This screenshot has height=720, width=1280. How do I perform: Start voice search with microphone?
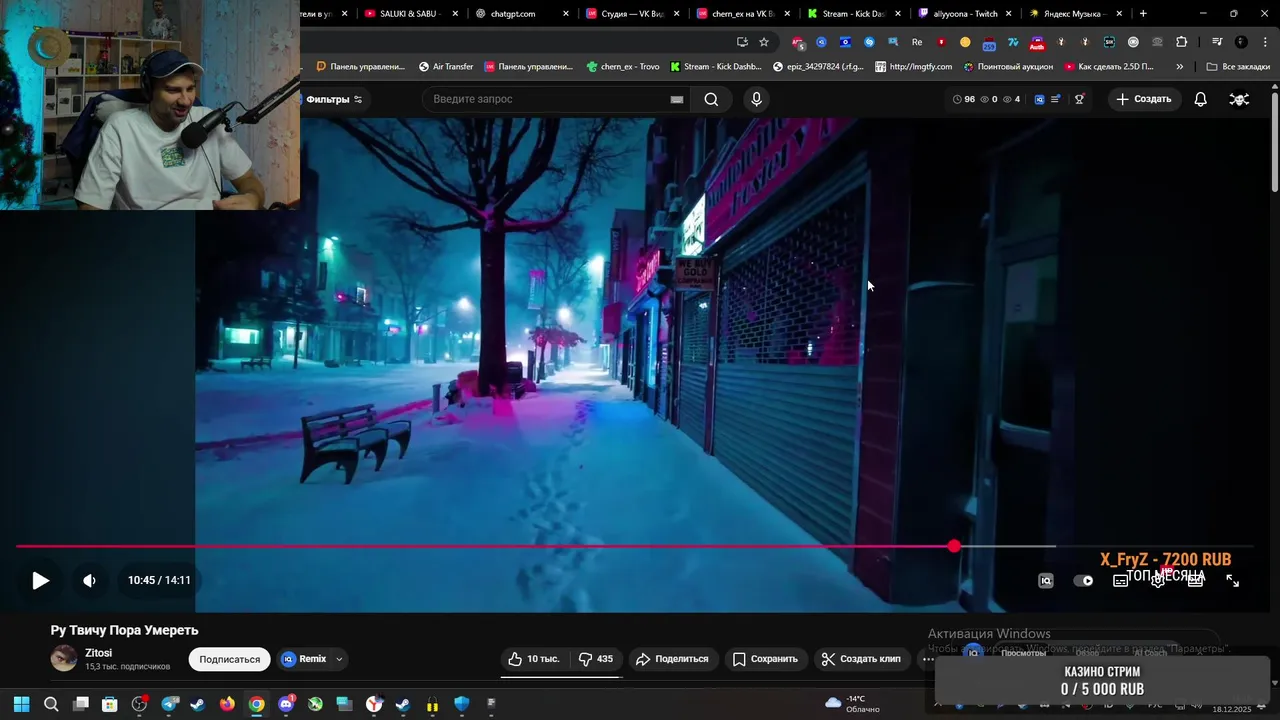(x=756, y=99)
